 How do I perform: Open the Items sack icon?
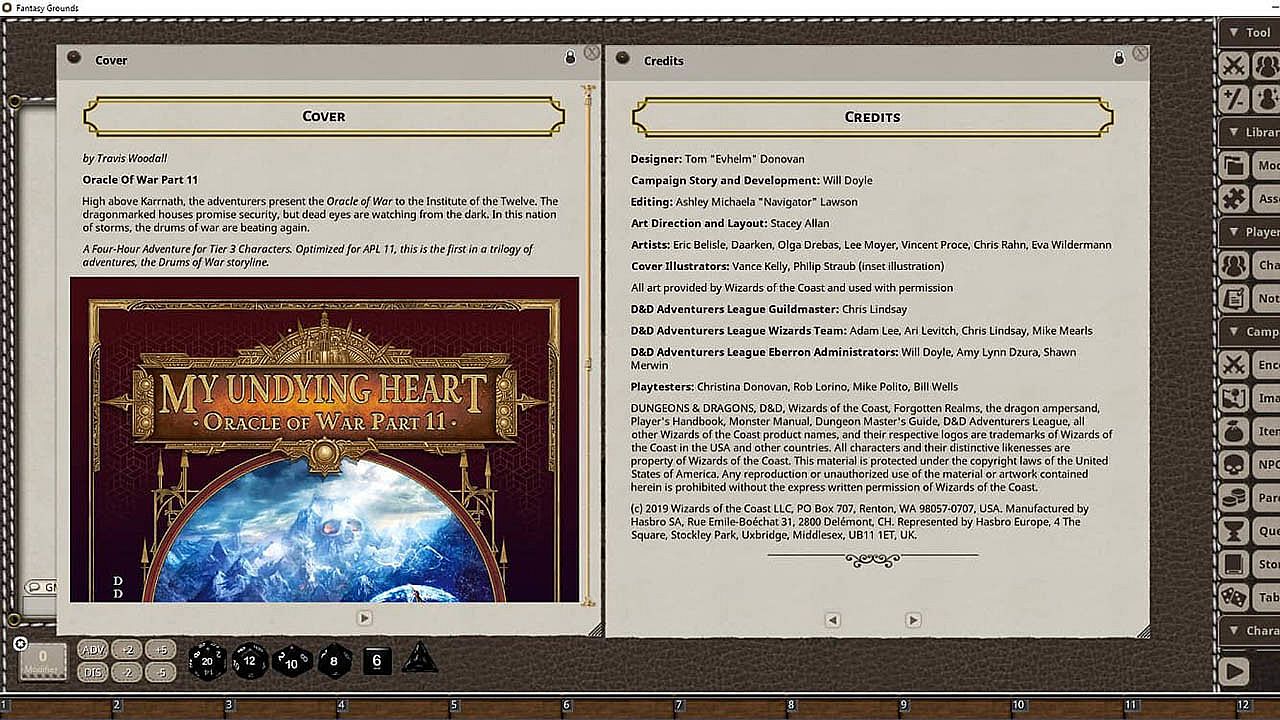tap(1235, 431)
